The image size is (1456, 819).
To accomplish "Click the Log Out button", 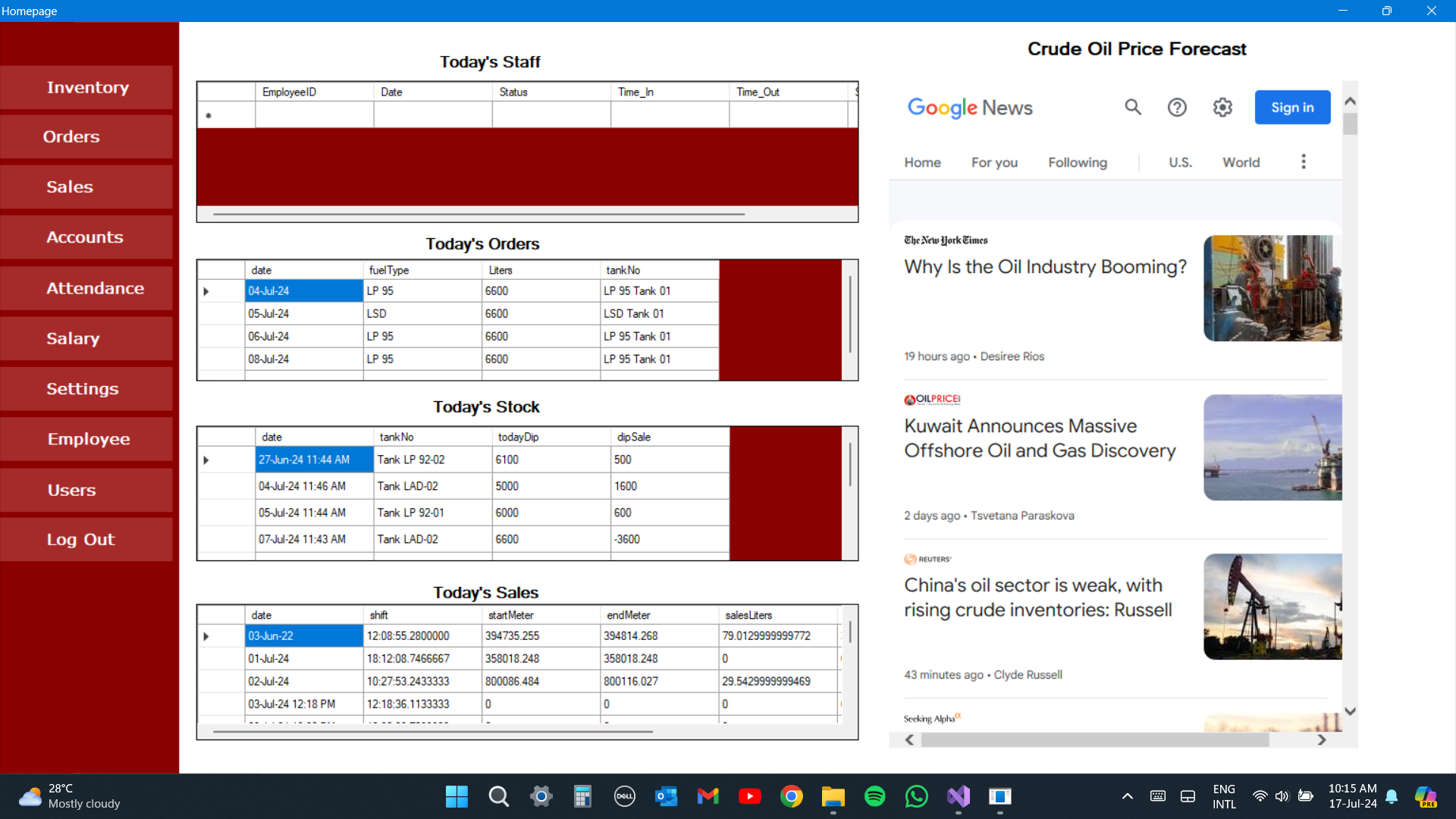I will [x=86, y=540].
